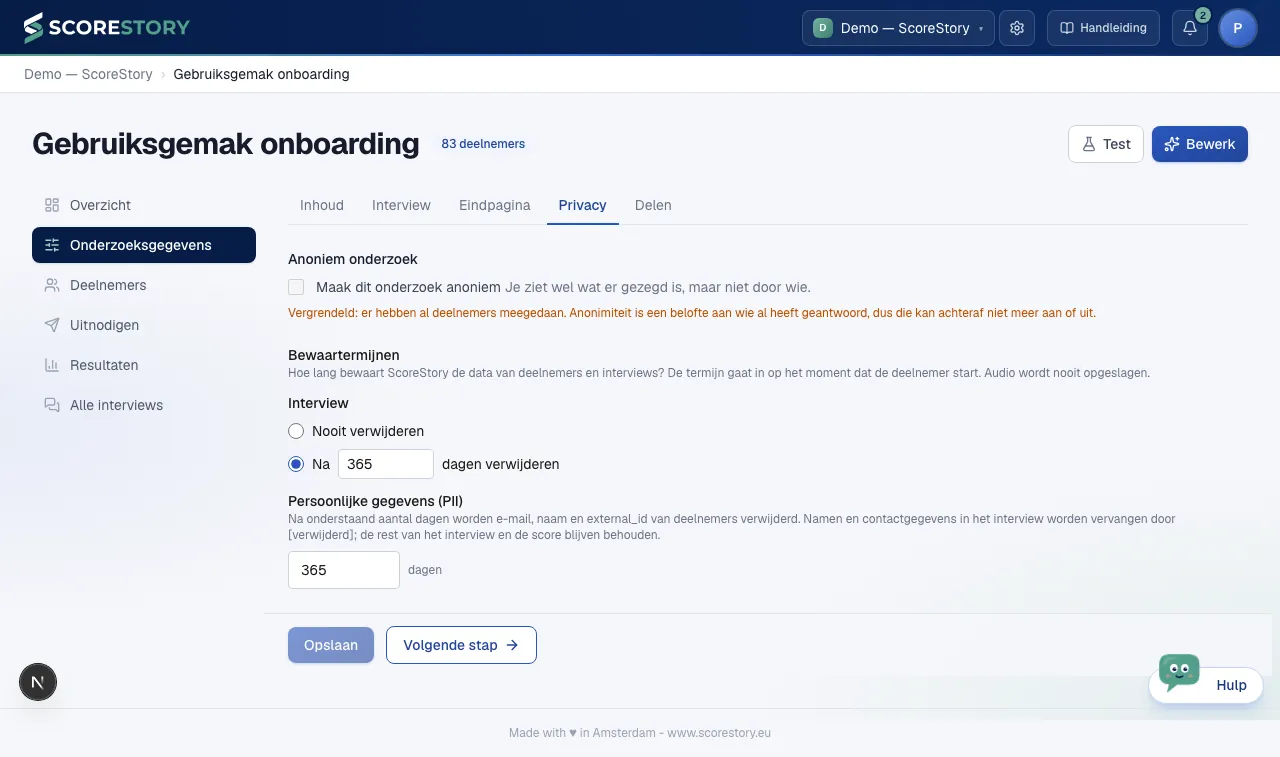The width and height of the screenshot is (1280, 757).
Task: Select the Na dagen verwijderen radio
Action: point(296,464)
